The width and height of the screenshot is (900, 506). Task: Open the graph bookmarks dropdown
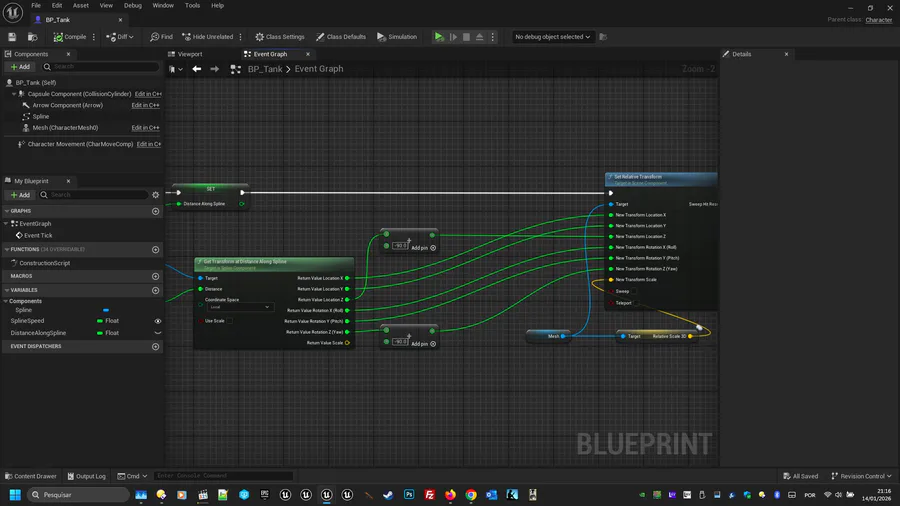[x=176, y=69]
